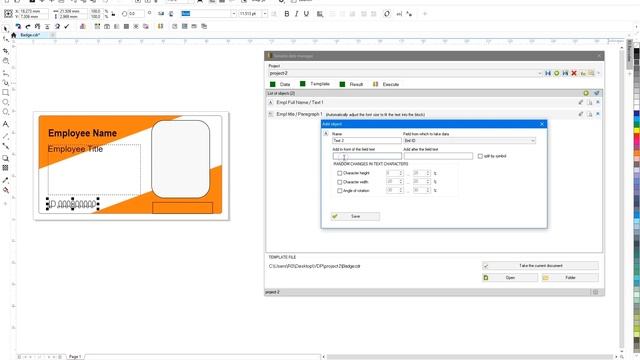The image size is (640, 360).
Task: Select the Employee Name text on badge
Action: 82,133
